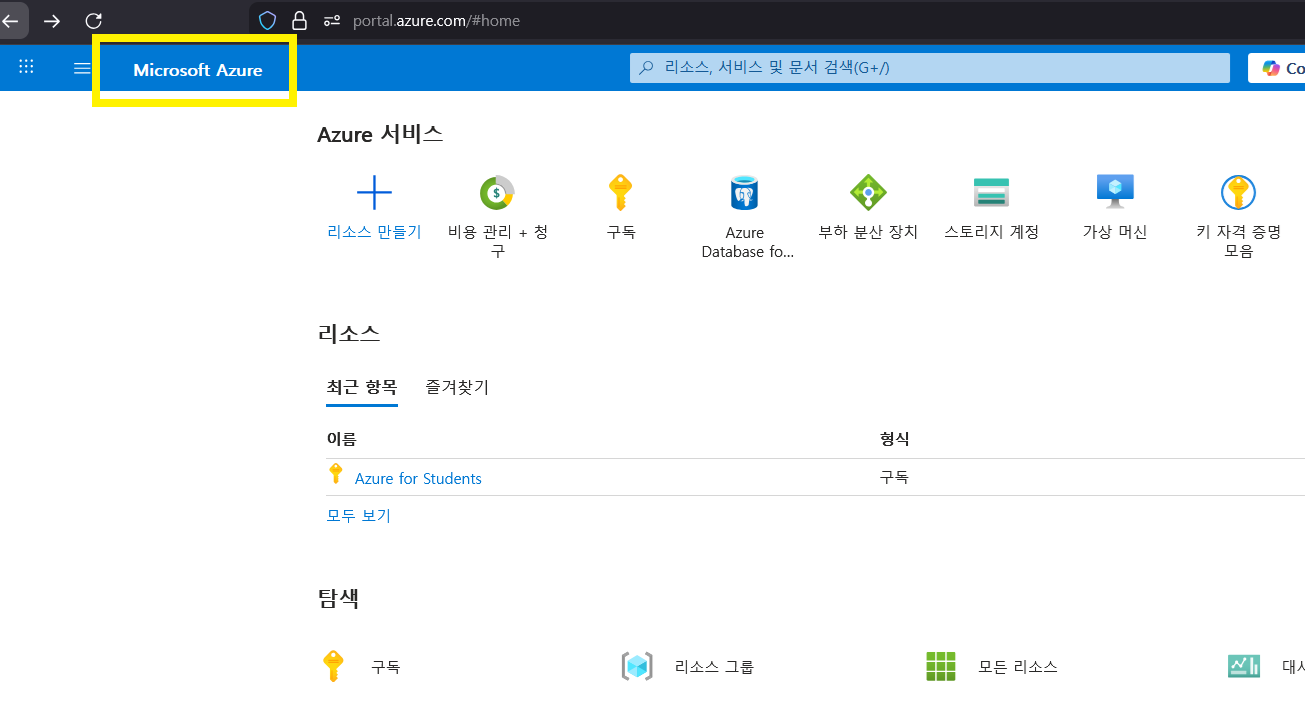Open the 구독 key icon in Azure services
Screen dimensions: 1305x716
pyautogui.click(x=621, y=192)
